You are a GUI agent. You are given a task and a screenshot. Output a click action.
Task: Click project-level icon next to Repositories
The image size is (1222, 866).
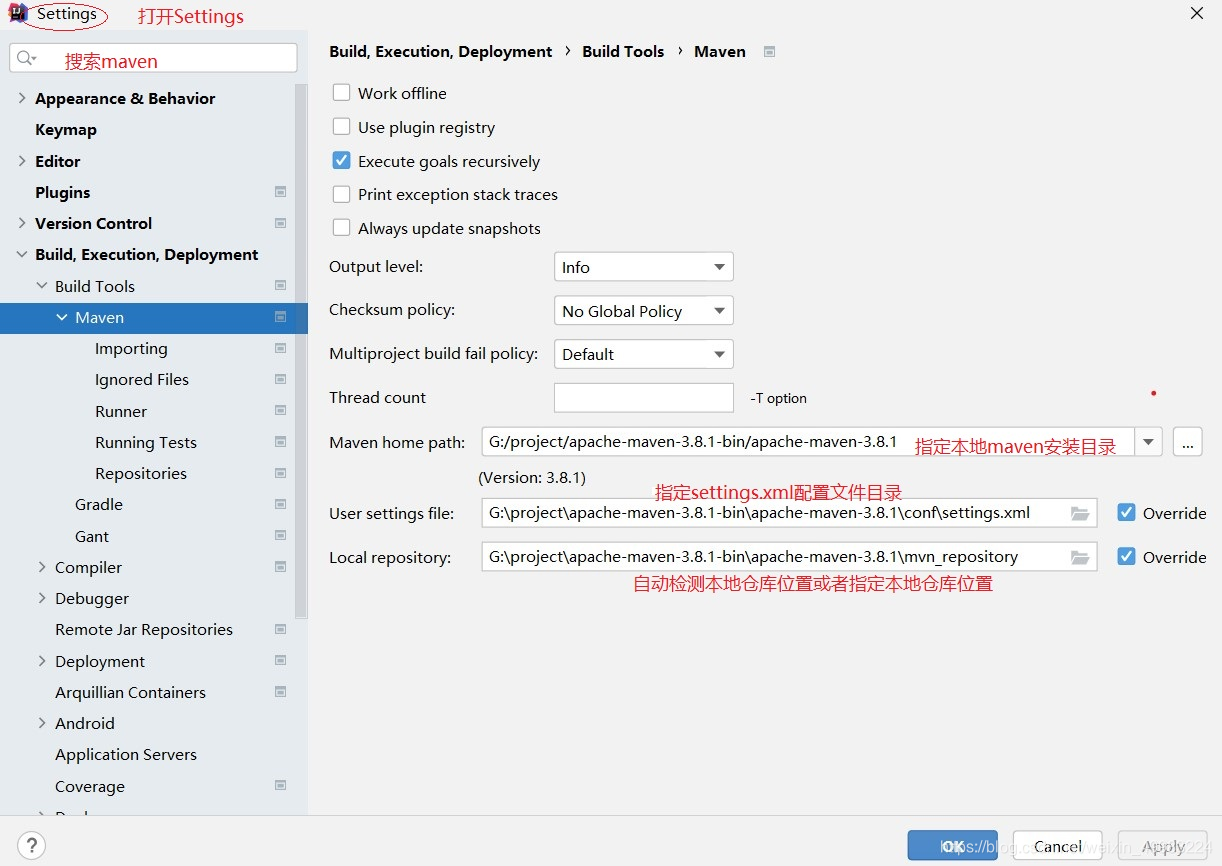[281, 473]
